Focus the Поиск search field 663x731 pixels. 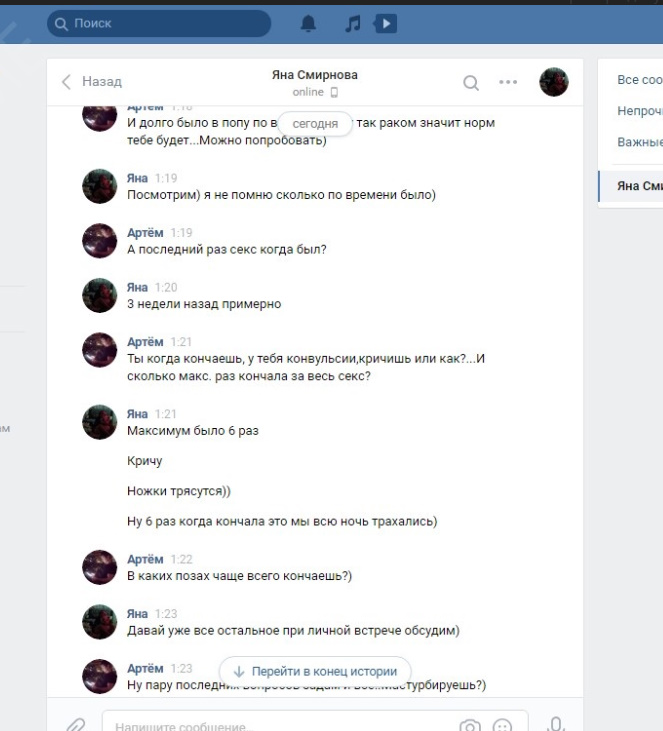point(159,23)
